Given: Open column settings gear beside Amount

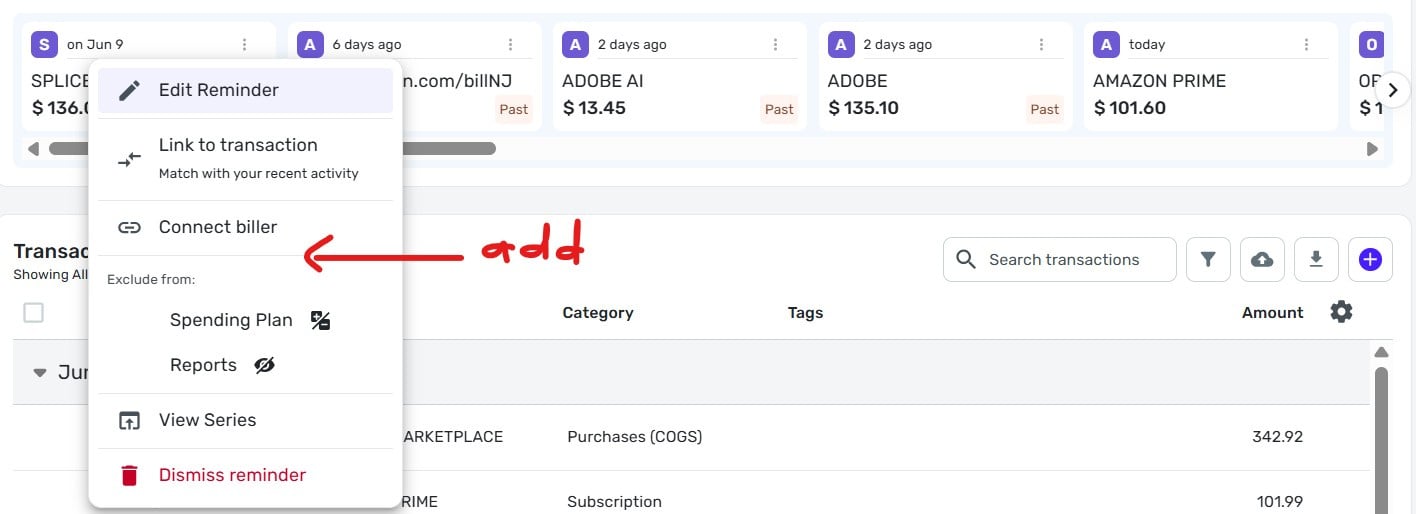Looking at the screenshot, I should point(1341,312).
